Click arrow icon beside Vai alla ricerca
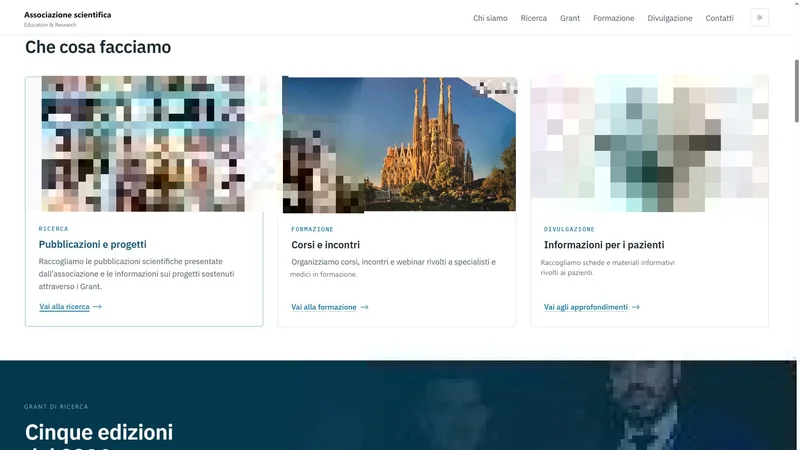Viewport: 800px width, 450px height. tap(97, 307)
